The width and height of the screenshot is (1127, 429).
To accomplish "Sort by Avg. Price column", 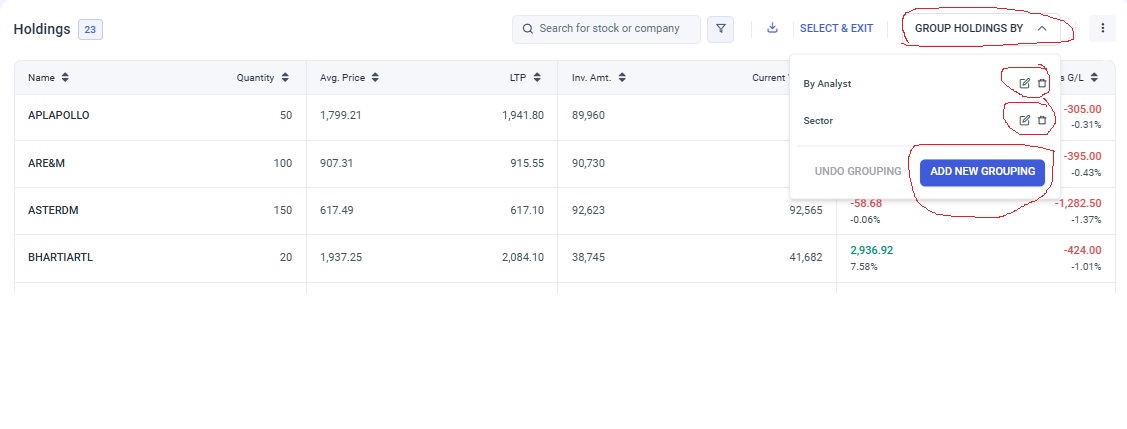I will pos(374,78).
